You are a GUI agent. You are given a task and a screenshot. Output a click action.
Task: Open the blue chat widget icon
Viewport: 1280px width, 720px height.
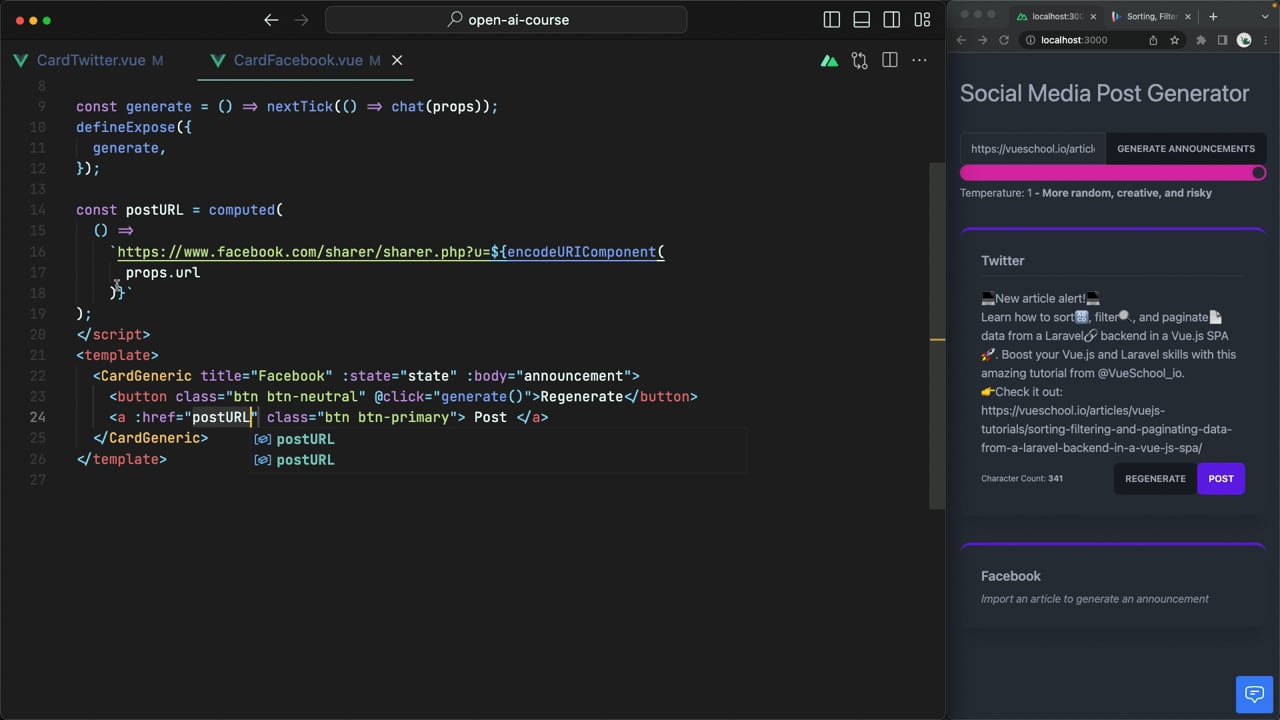click(x=1252, y=693)
